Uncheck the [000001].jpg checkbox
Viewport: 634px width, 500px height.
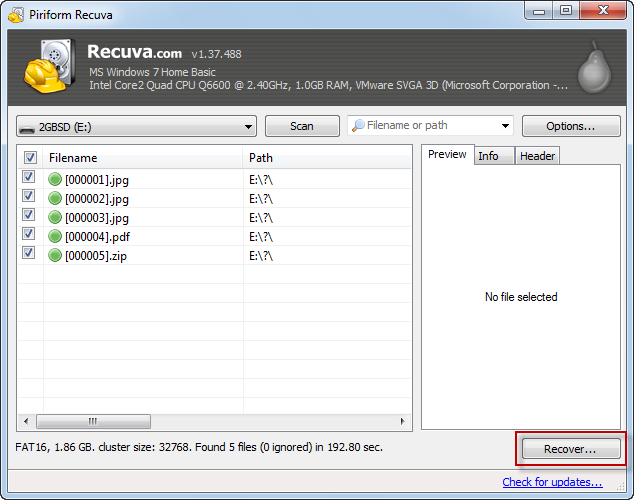pyautogui.click(x=28, y=177)
